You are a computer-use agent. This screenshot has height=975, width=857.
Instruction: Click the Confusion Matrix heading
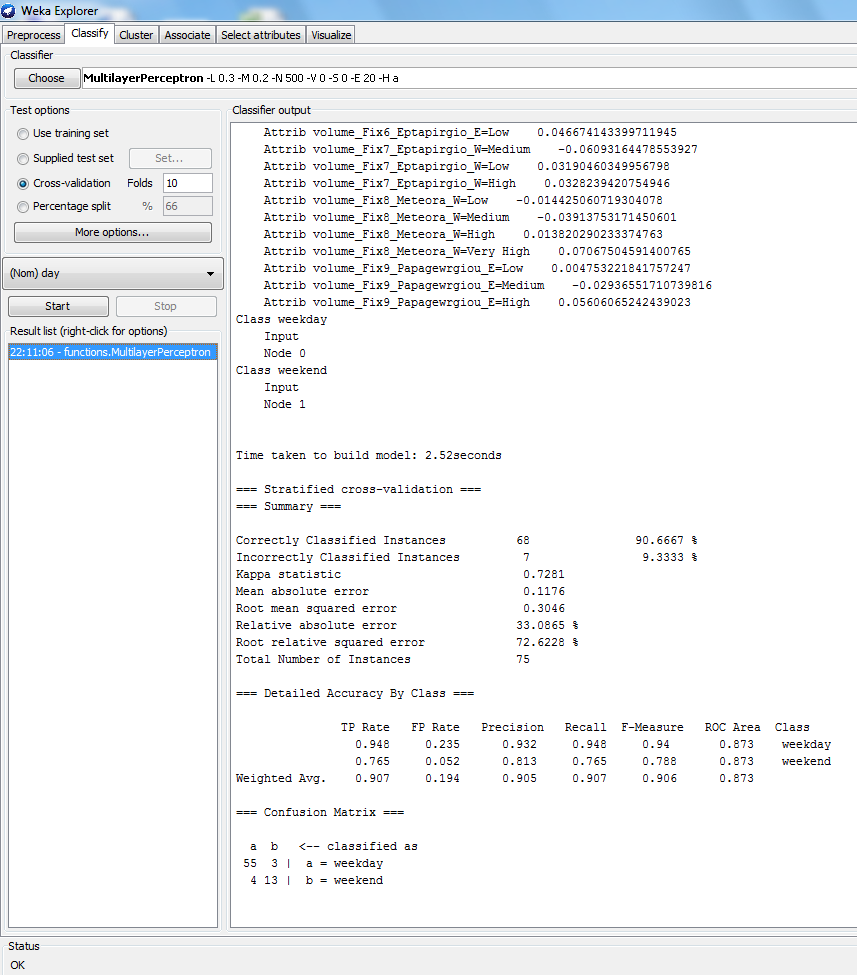[x=320, y=813]
